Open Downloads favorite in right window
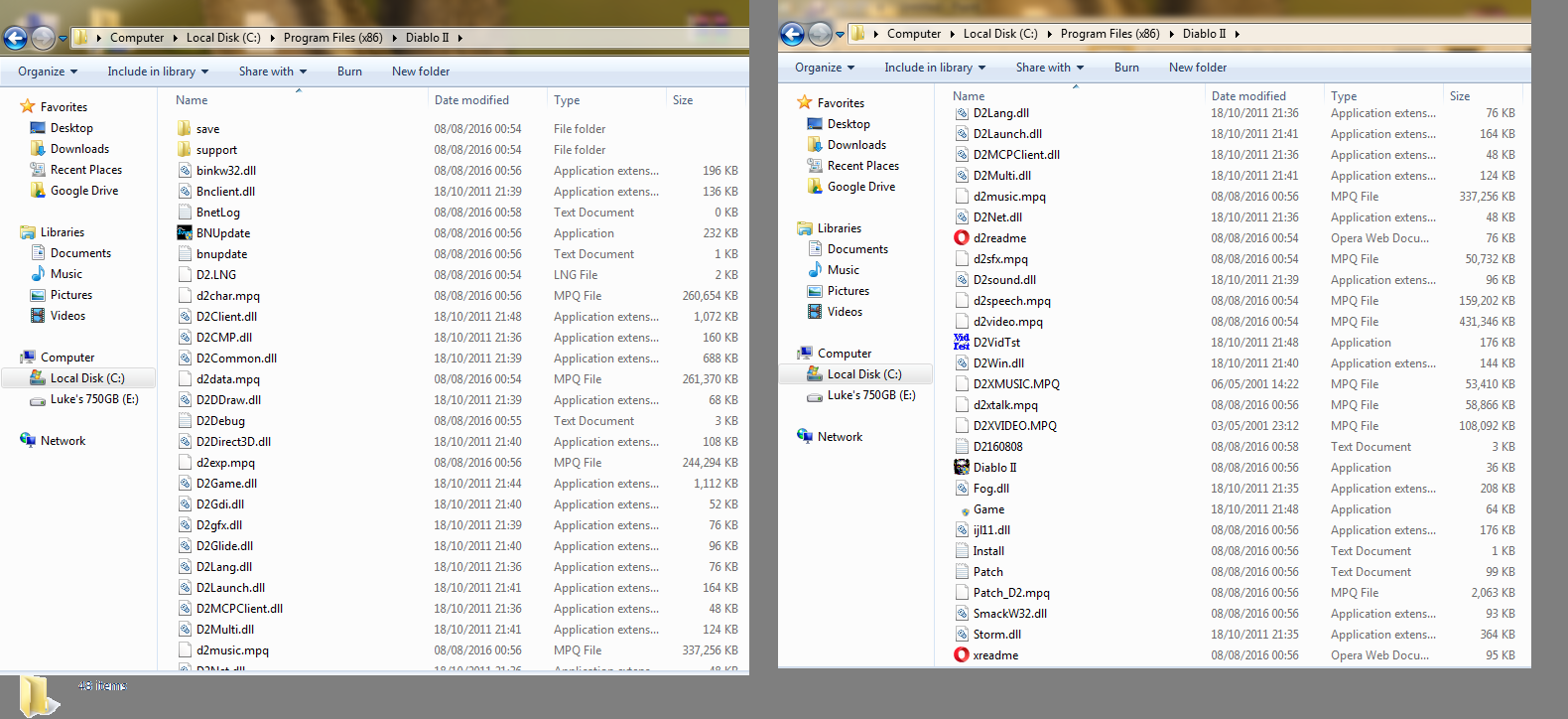Image resolution: width=1568 pixels, height=719 pixels. pyautogui.click(x=856, y=145)
